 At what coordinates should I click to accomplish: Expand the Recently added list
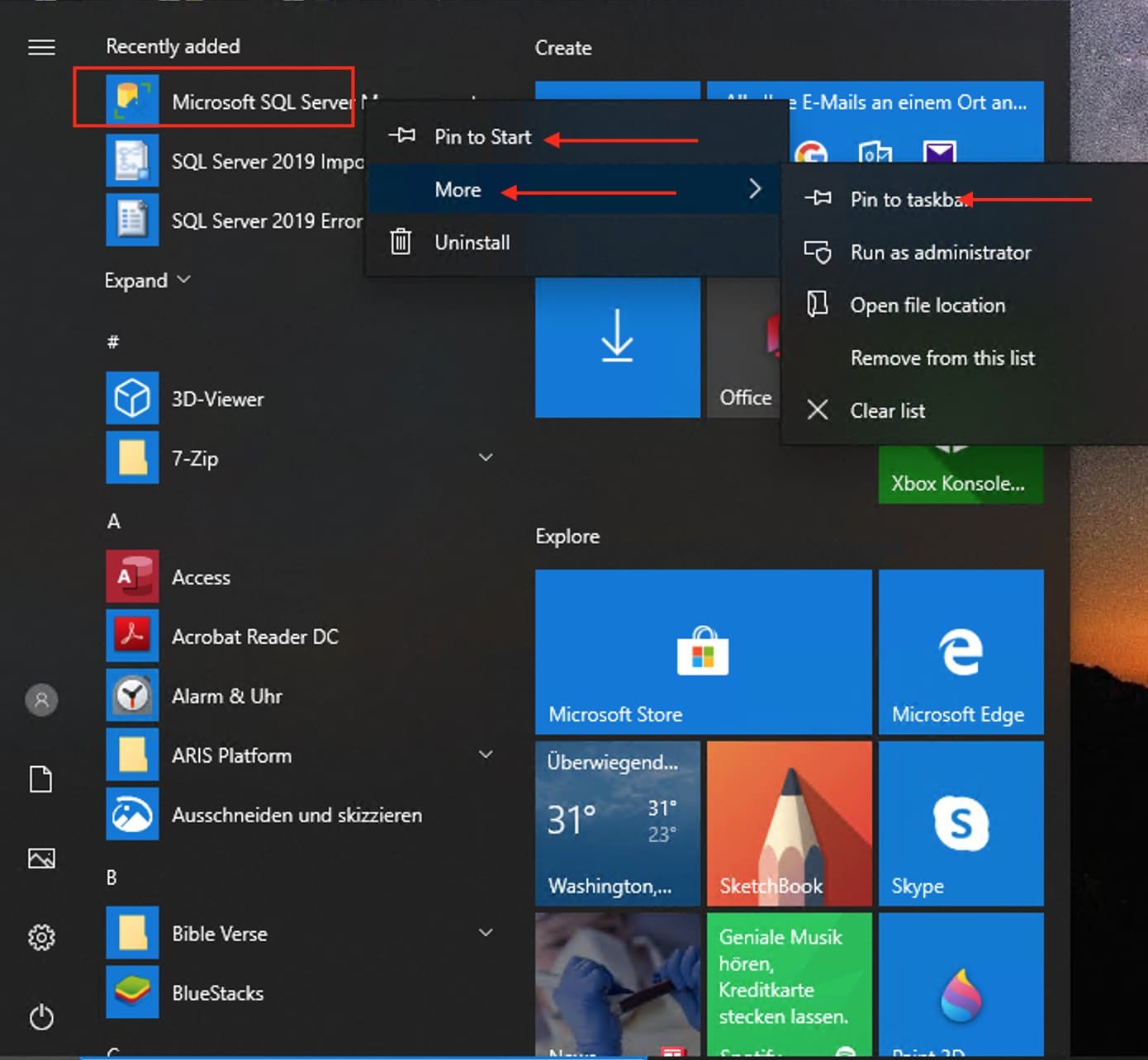[x=147, y=281]
